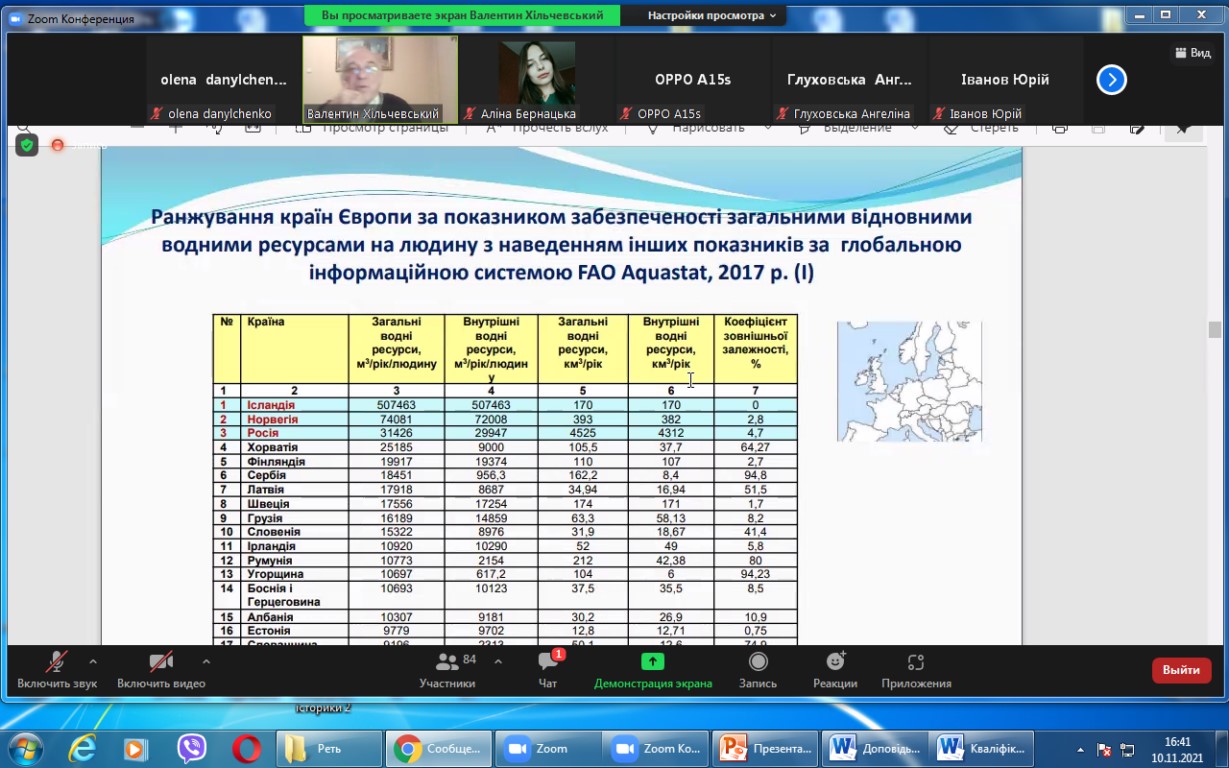Open Viber from the taskbar
The height and width of the screenshot is (768, 1229).
point(191,748)
